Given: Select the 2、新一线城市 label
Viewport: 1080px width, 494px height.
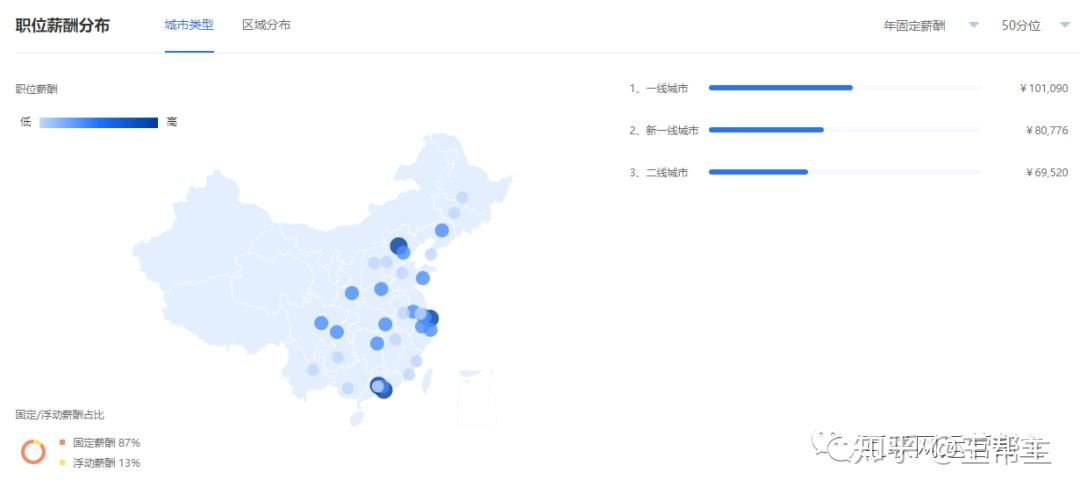Looking at the screenshot, I should pos(664,130).
